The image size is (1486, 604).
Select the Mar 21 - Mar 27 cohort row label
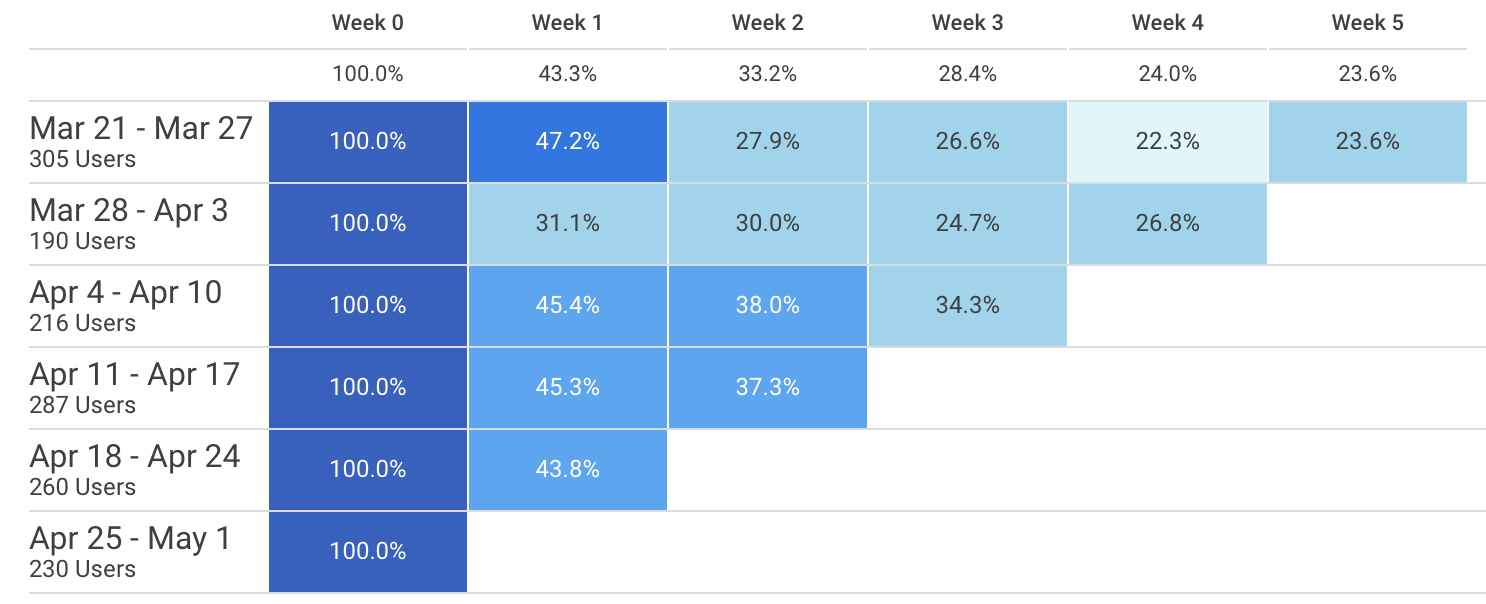point(141,129)
